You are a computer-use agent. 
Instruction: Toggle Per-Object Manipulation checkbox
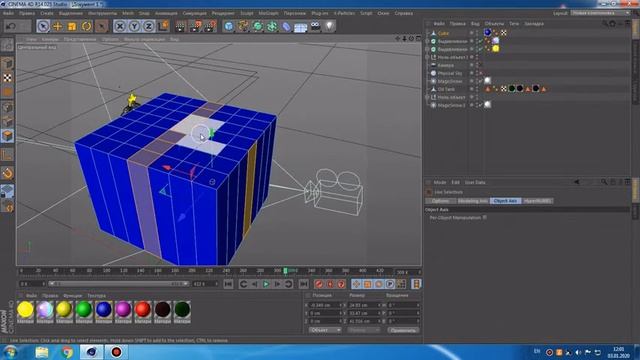[484, 218]
